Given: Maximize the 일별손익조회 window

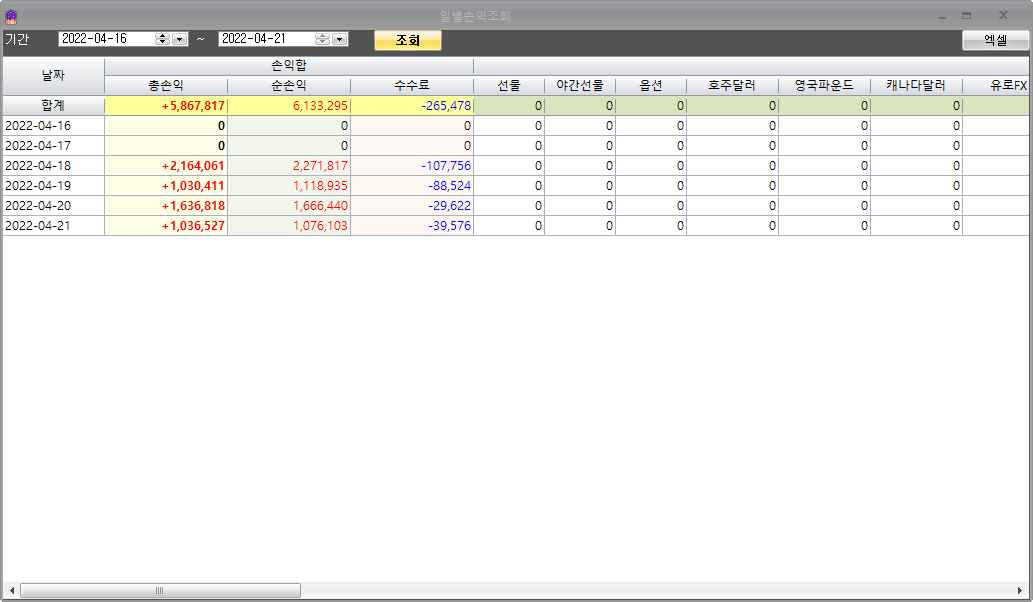Looking at the screenshot, I should 966,15.
